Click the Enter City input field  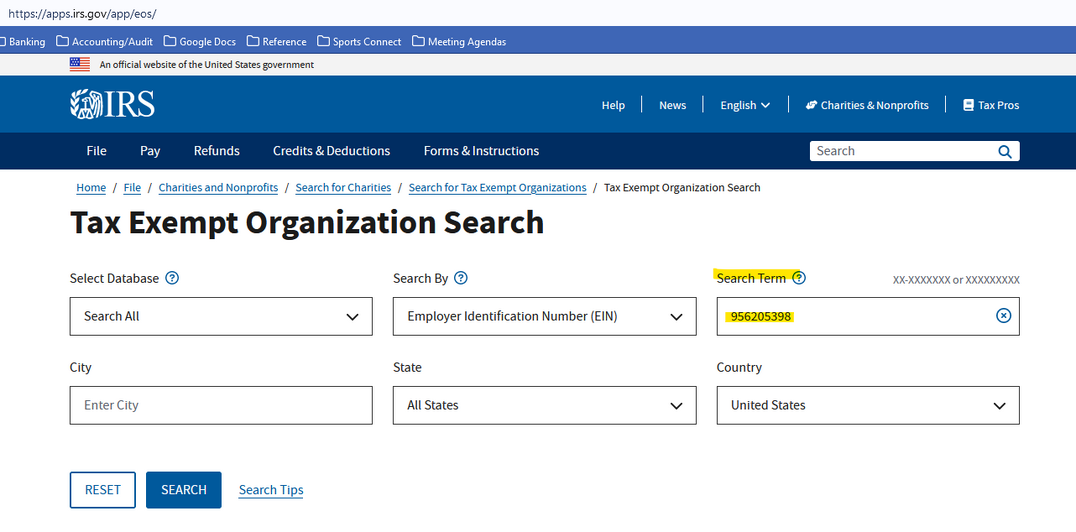tap(221, 405)
